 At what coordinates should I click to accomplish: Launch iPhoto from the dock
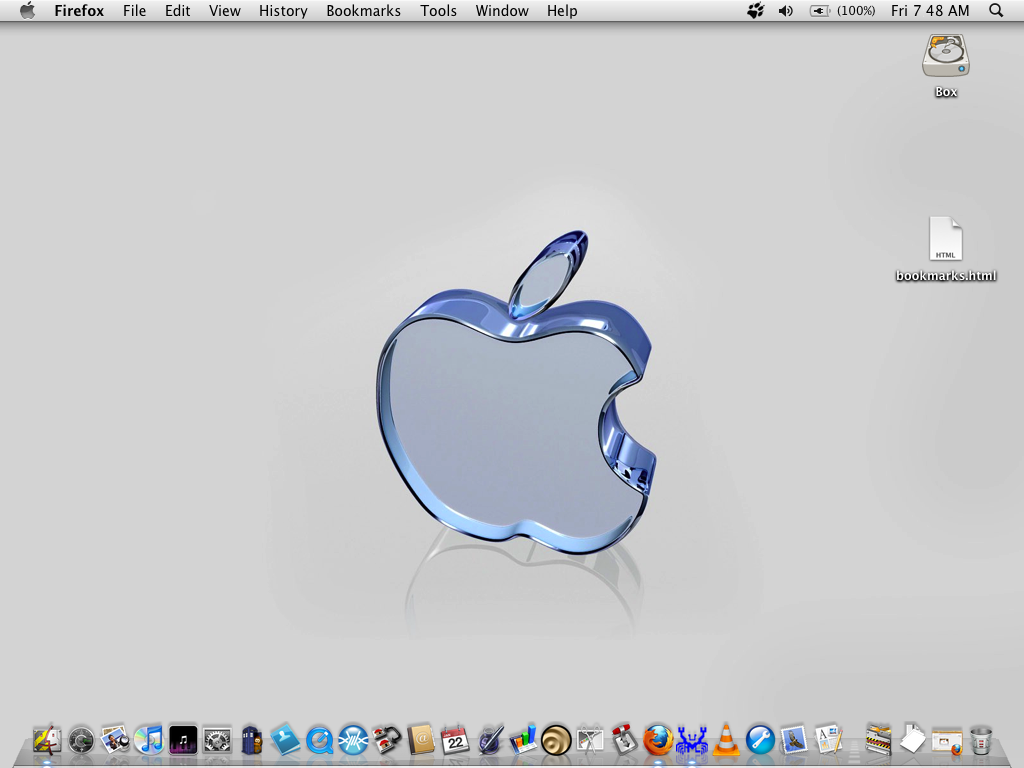pyautogui.click(x=115, y=740)
